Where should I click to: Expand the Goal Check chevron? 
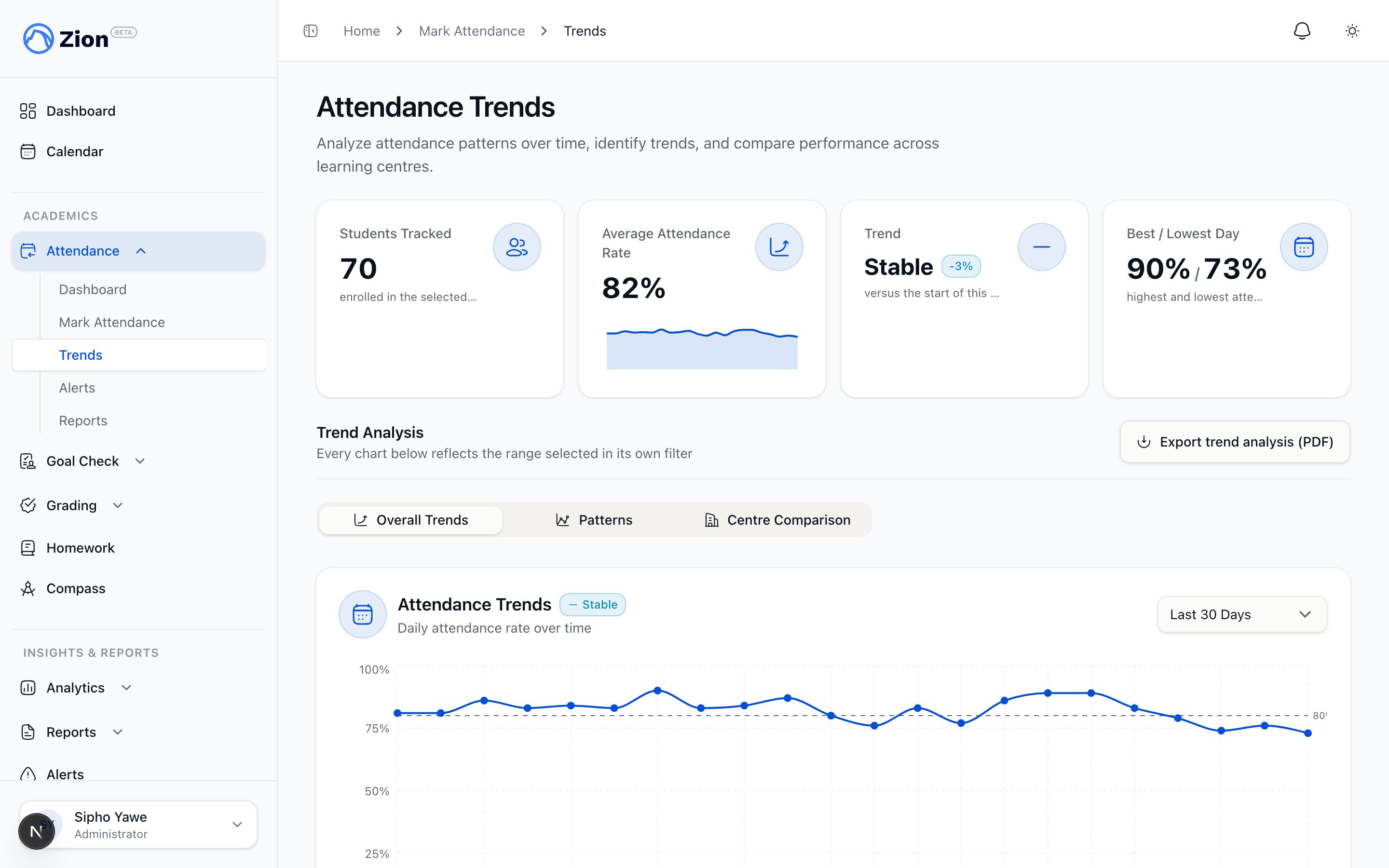click(139, 461)
